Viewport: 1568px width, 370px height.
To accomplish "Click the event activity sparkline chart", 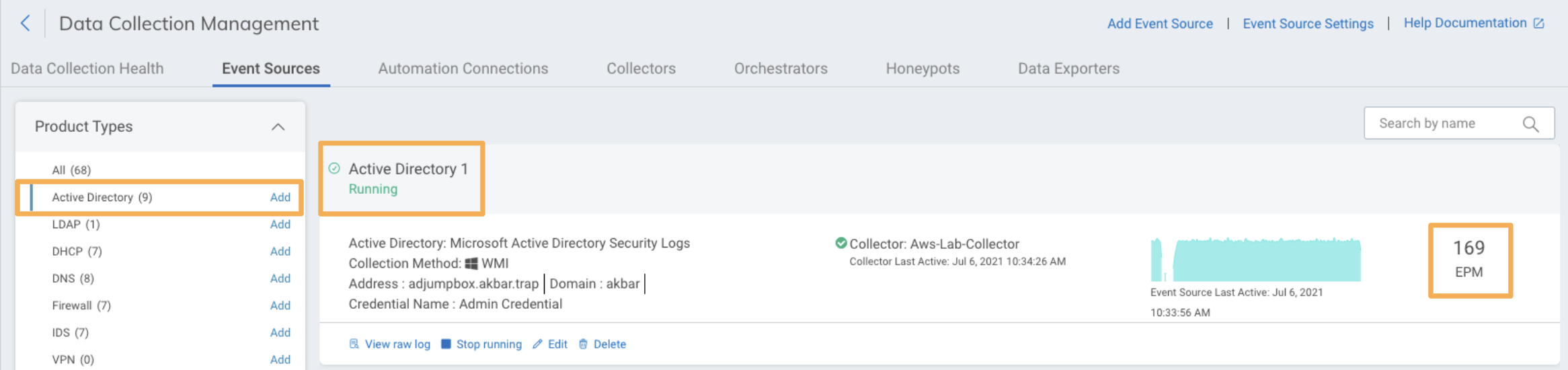I will coord(1255,260).
